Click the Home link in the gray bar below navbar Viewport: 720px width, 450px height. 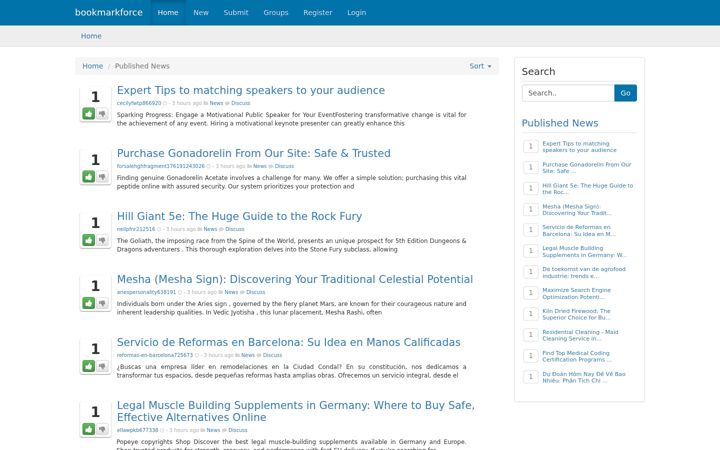91,36
